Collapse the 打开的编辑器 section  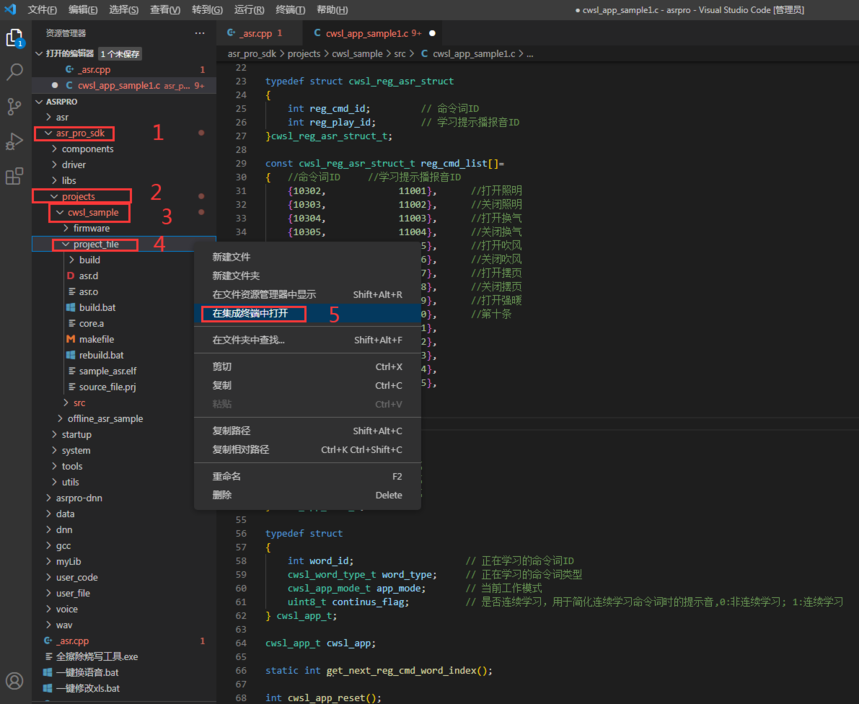[39, 53]
